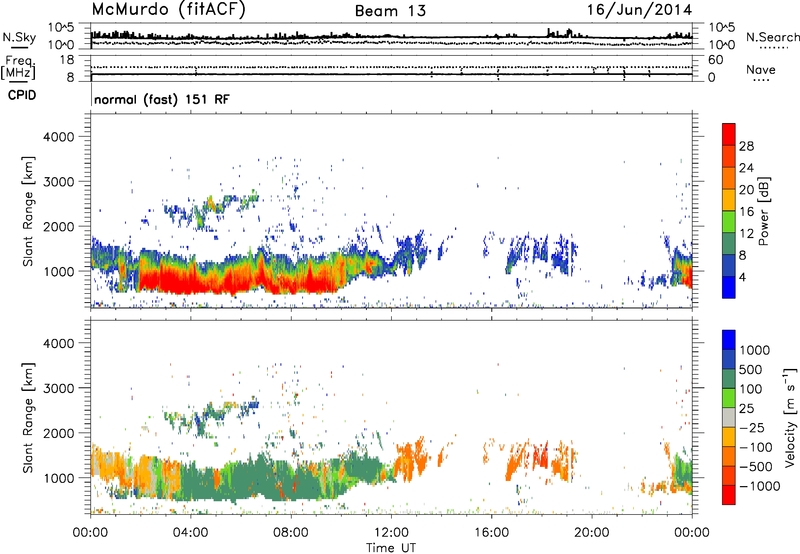The width and height of the screenshot is (800, 554).
Task: Click the Power color bar segment between 16 and 20
Action: point(729,200)
